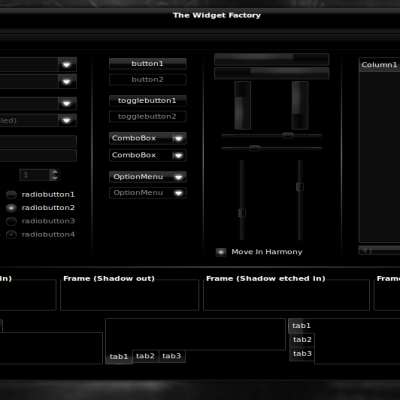Open the disabled left dropdown arrow

(67, 120)
